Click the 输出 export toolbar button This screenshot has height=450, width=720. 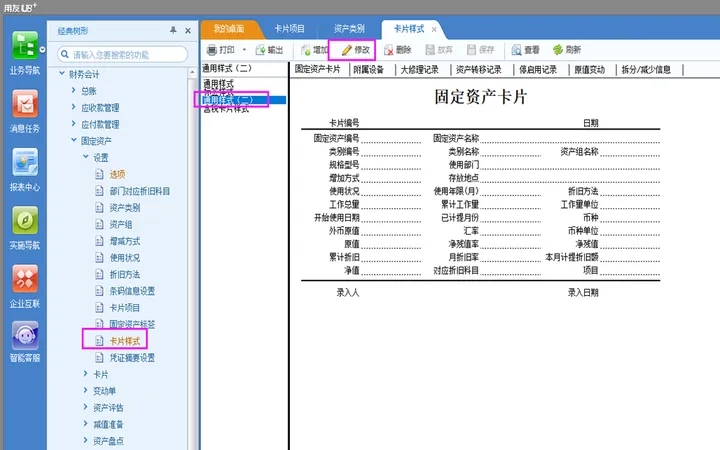tap(268, 49)
